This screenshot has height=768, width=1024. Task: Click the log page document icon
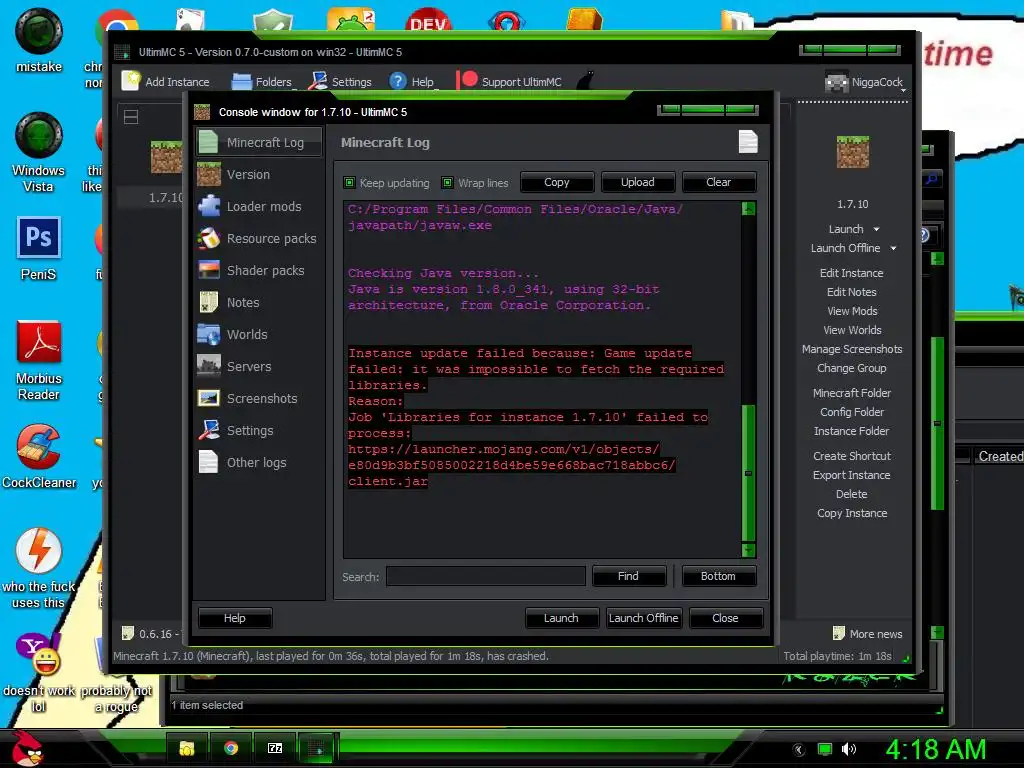pyautogui.click(x=748, y=142)
